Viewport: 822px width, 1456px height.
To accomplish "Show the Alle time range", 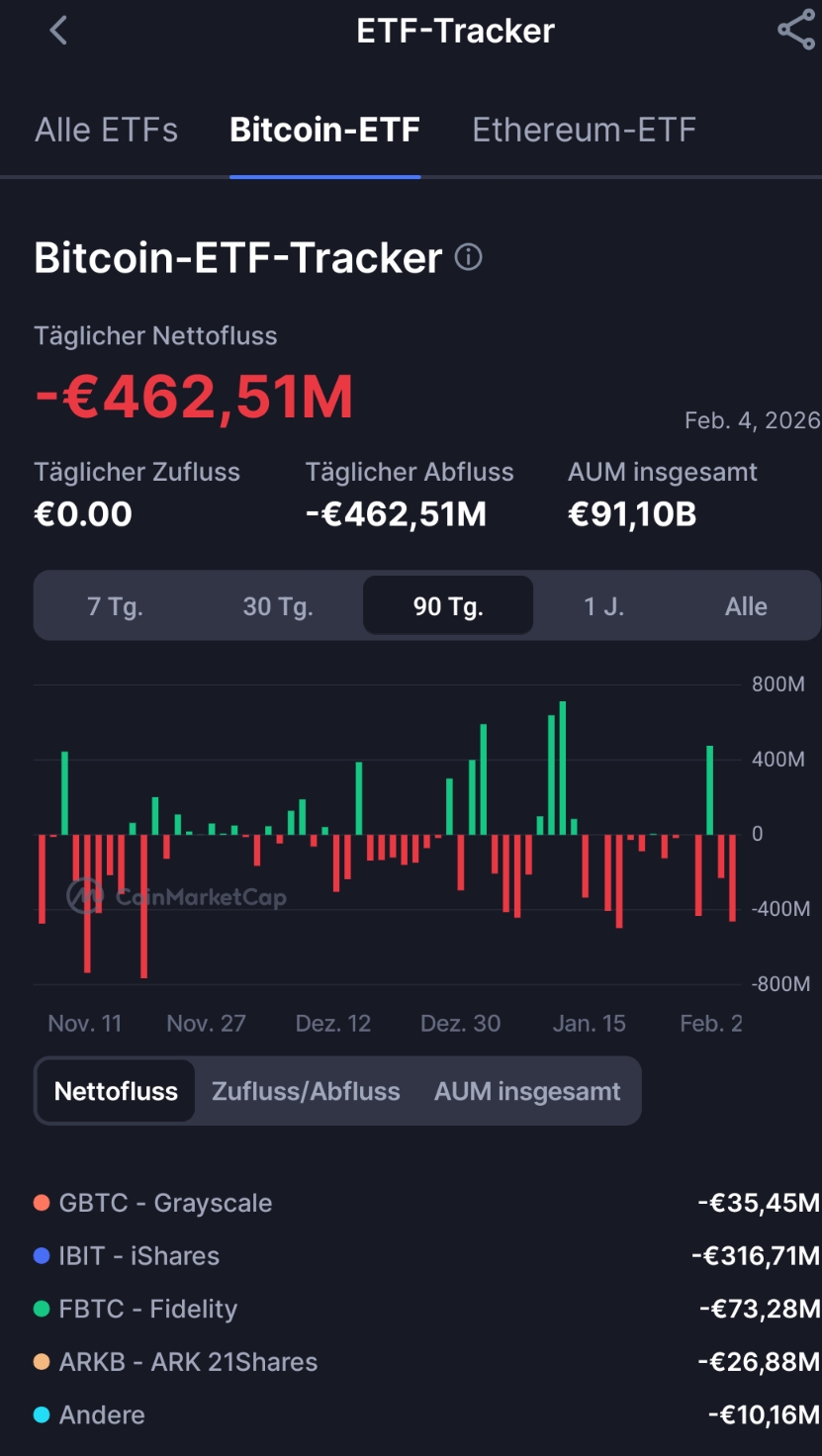I will click(746, 606).
